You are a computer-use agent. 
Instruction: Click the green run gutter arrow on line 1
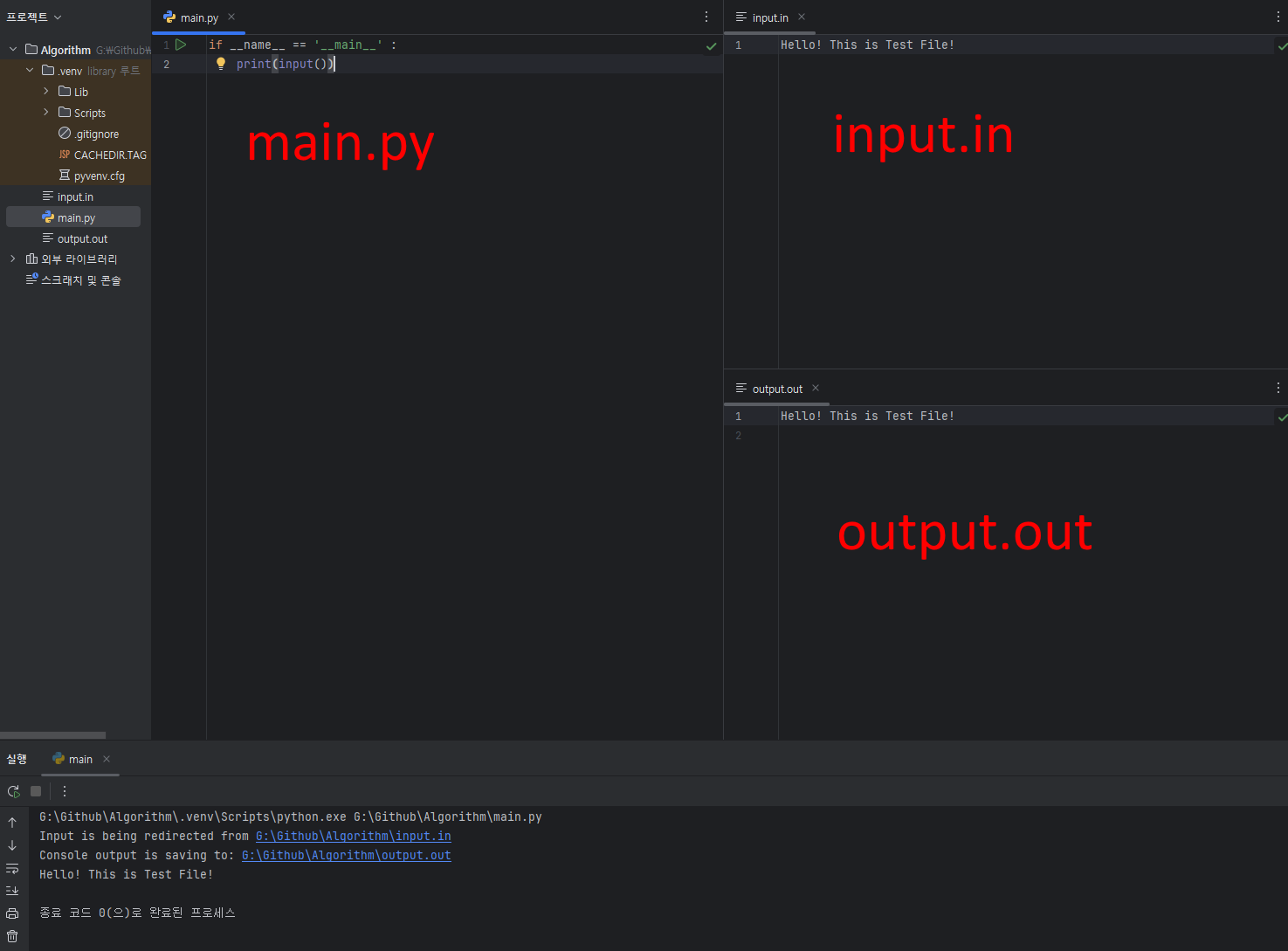[x=181, y=45]
